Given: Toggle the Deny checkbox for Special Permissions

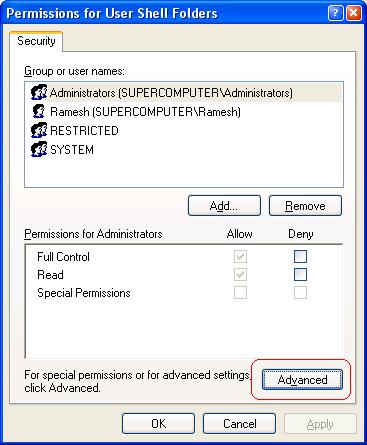Looking at the screenshot, I should [300, 293].
